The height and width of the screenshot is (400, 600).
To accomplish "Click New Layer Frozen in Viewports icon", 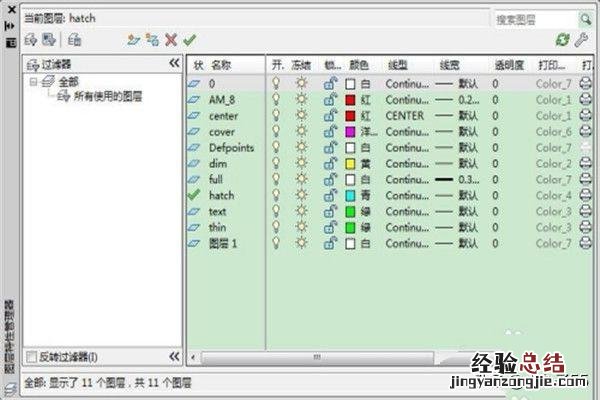I will point(152,40).
